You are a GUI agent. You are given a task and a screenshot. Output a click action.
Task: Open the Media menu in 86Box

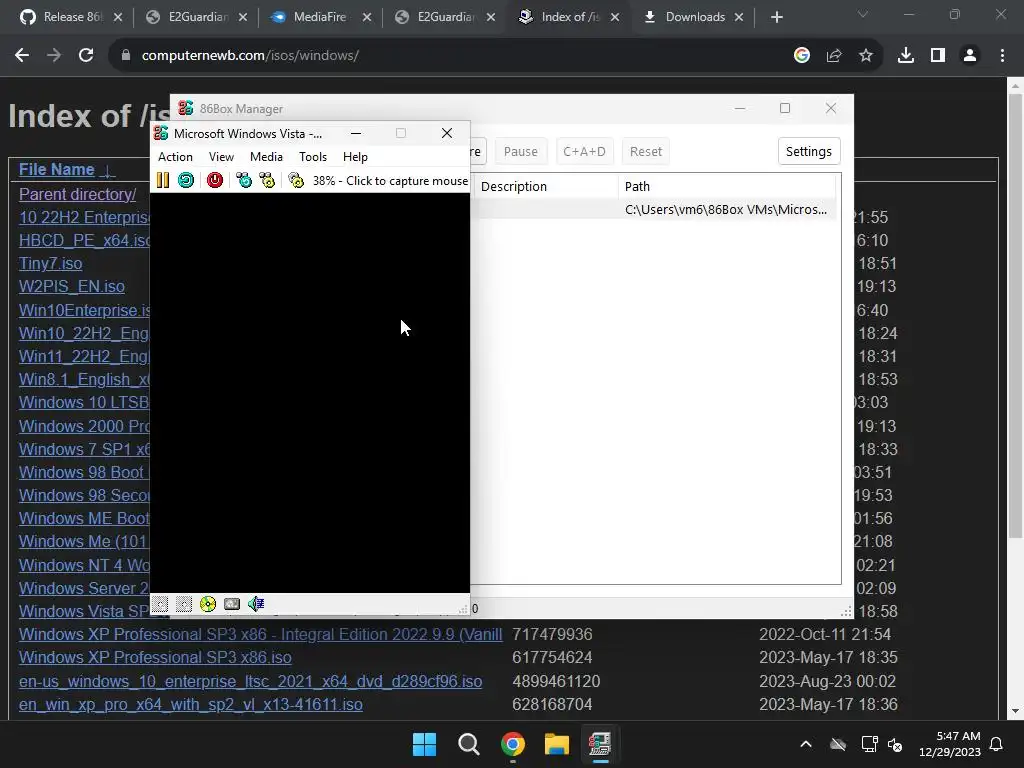tap(266, 157)
